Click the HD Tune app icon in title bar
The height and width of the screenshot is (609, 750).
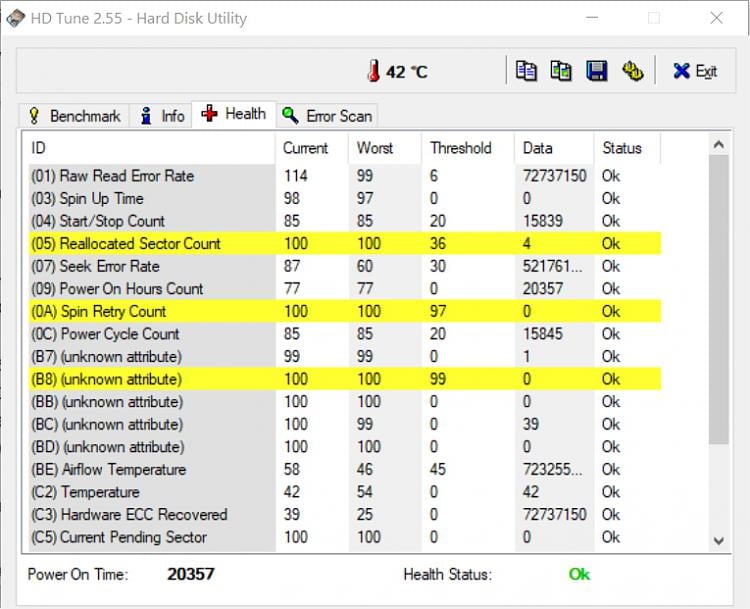click(16, 18)
